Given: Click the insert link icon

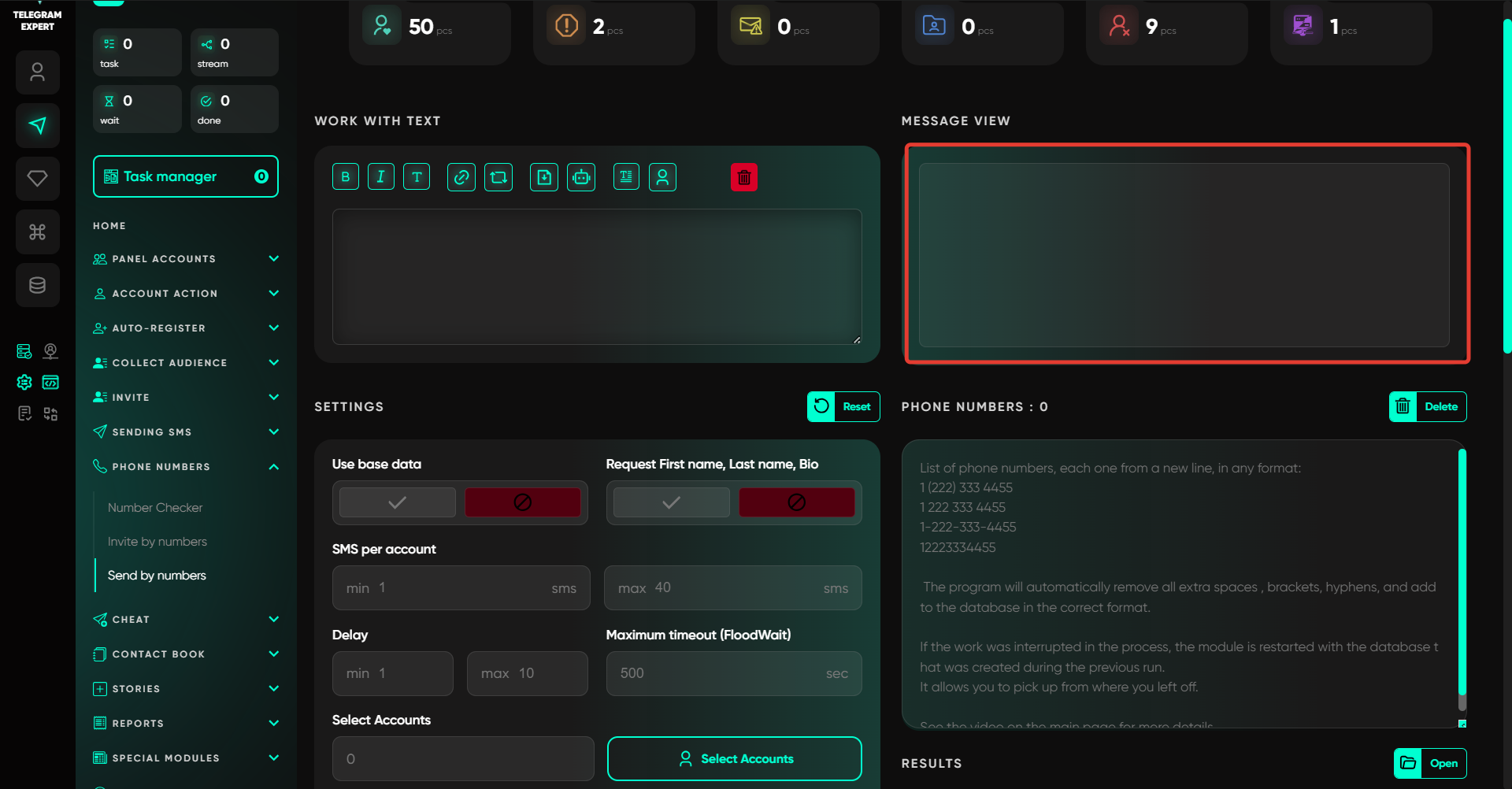Looking at the screenshot, I should coord(461,177).
